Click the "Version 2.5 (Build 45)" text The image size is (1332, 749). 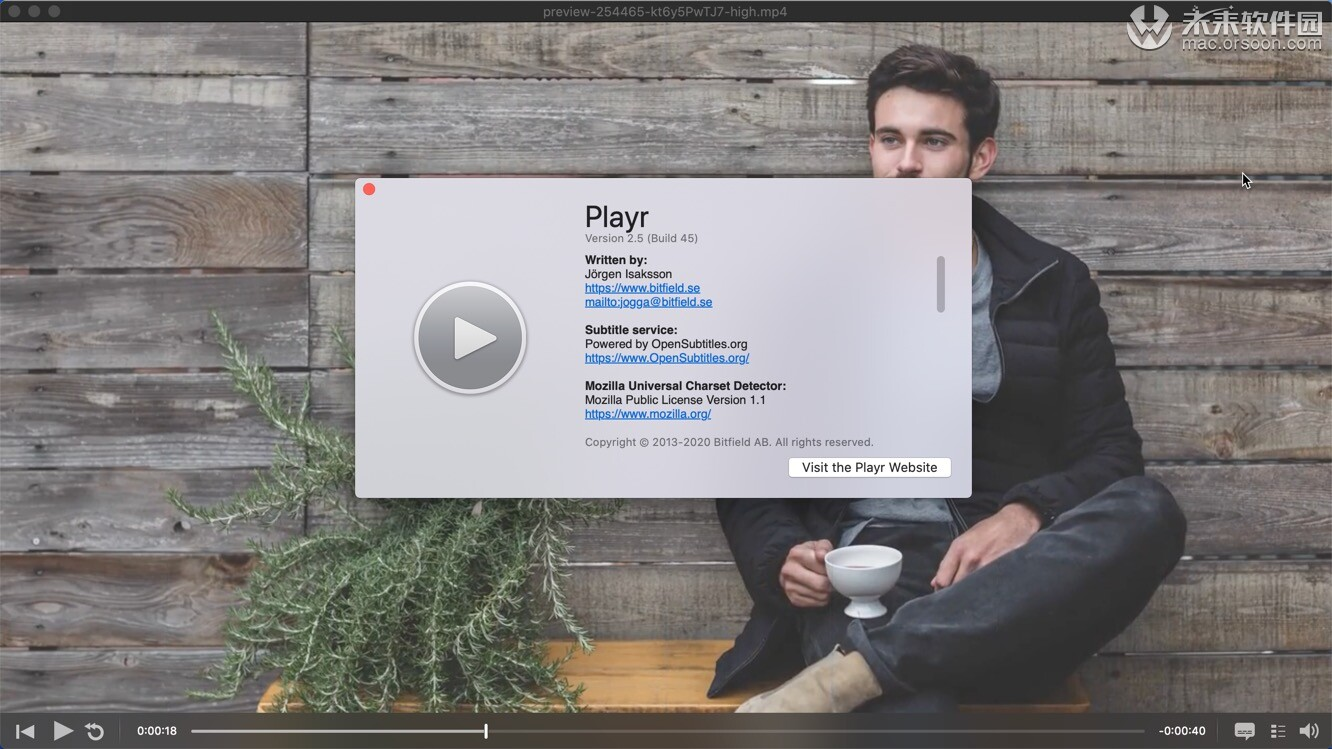641,238
